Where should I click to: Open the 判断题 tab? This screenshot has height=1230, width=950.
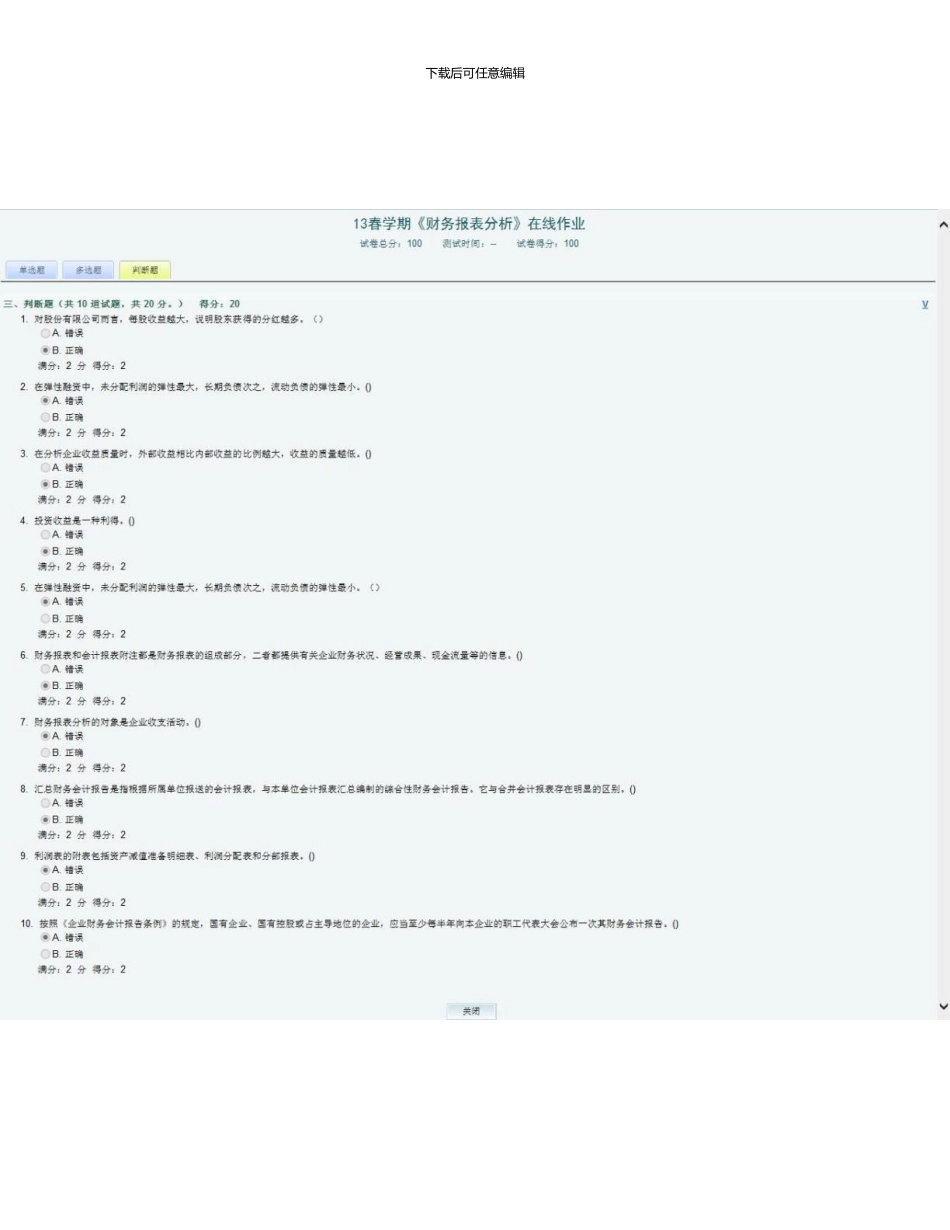(145, 270)
